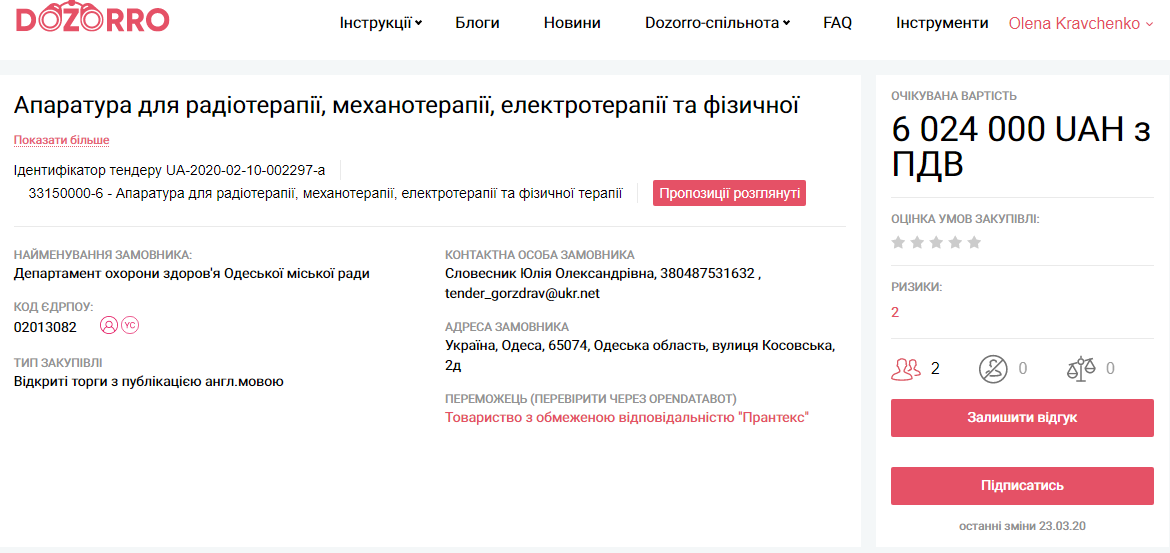This screenshot has height=553, width=1170.
Task: Click the crossed-out participant icon
Action: (x=994, y=368)
